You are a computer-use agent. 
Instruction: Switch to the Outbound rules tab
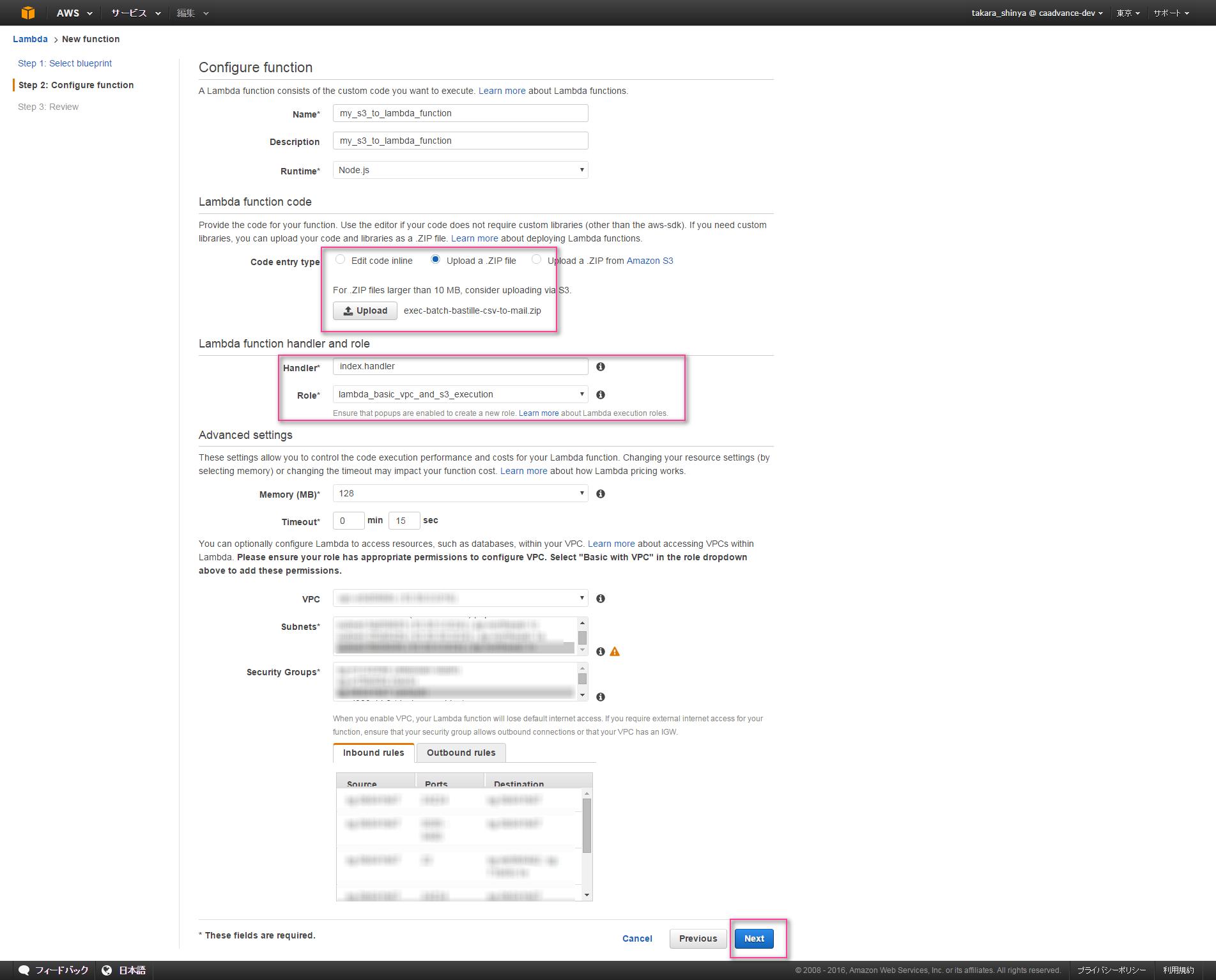click(461, 753)
